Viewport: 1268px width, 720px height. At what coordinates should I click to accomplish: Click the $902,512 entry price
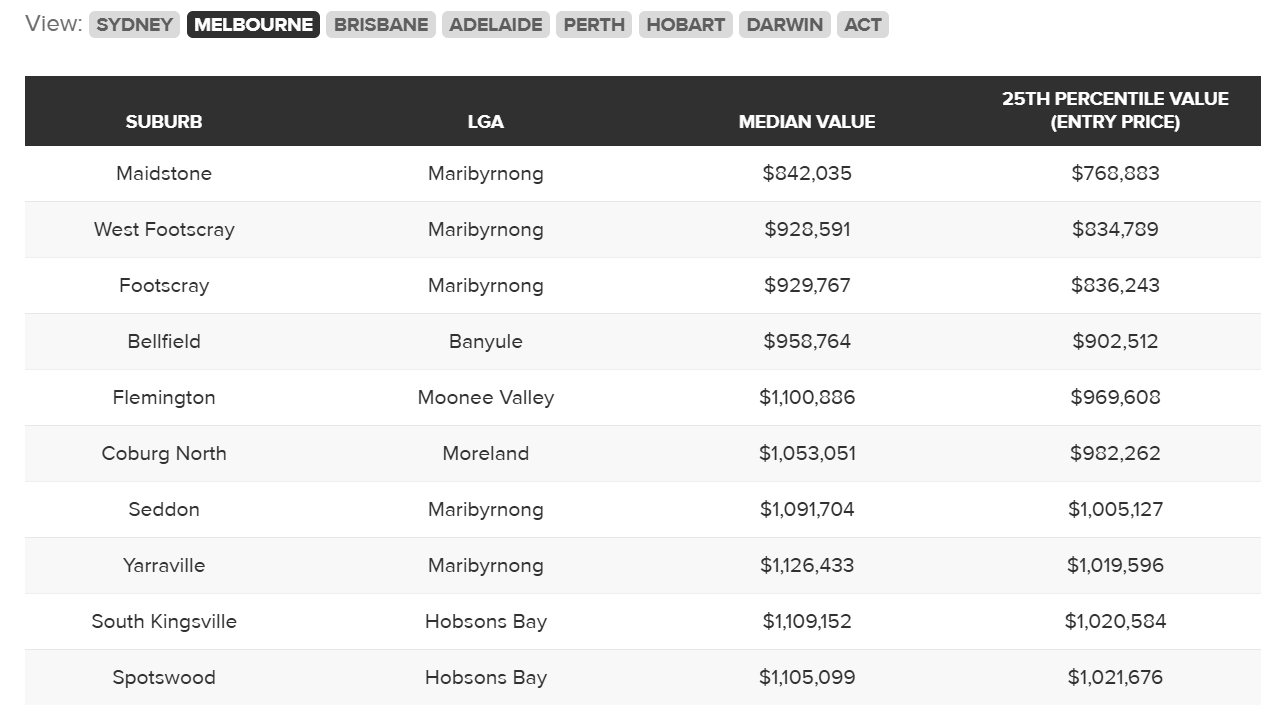click(x=1115, y=341)
